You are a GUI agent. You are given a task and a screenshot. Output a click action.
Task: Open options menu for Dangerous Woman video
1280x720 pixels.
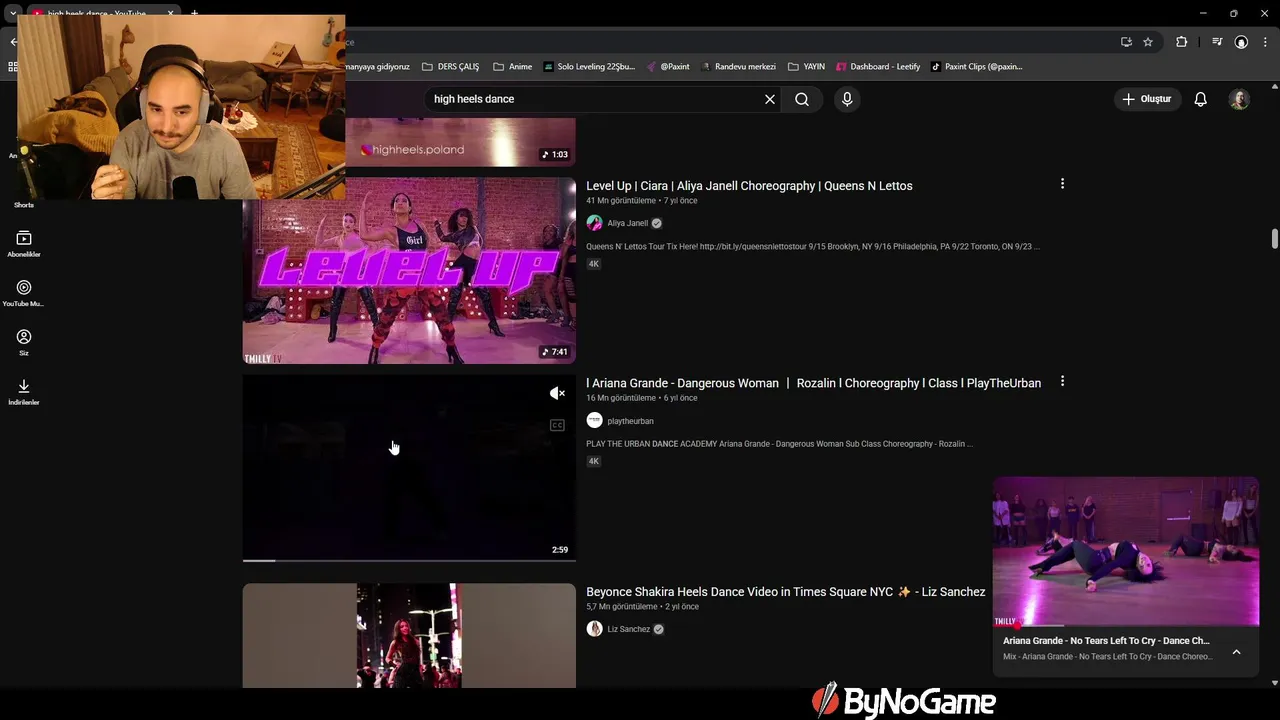1062,381
